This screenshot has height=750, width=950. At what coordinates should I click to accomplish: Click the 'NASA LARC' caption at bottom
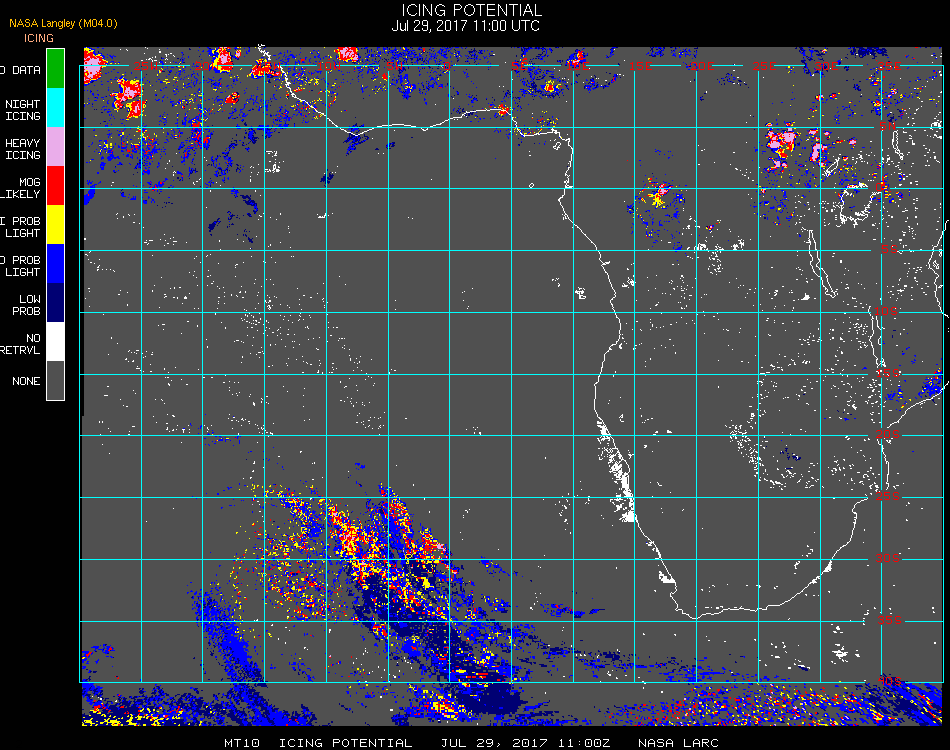(678, 743)
